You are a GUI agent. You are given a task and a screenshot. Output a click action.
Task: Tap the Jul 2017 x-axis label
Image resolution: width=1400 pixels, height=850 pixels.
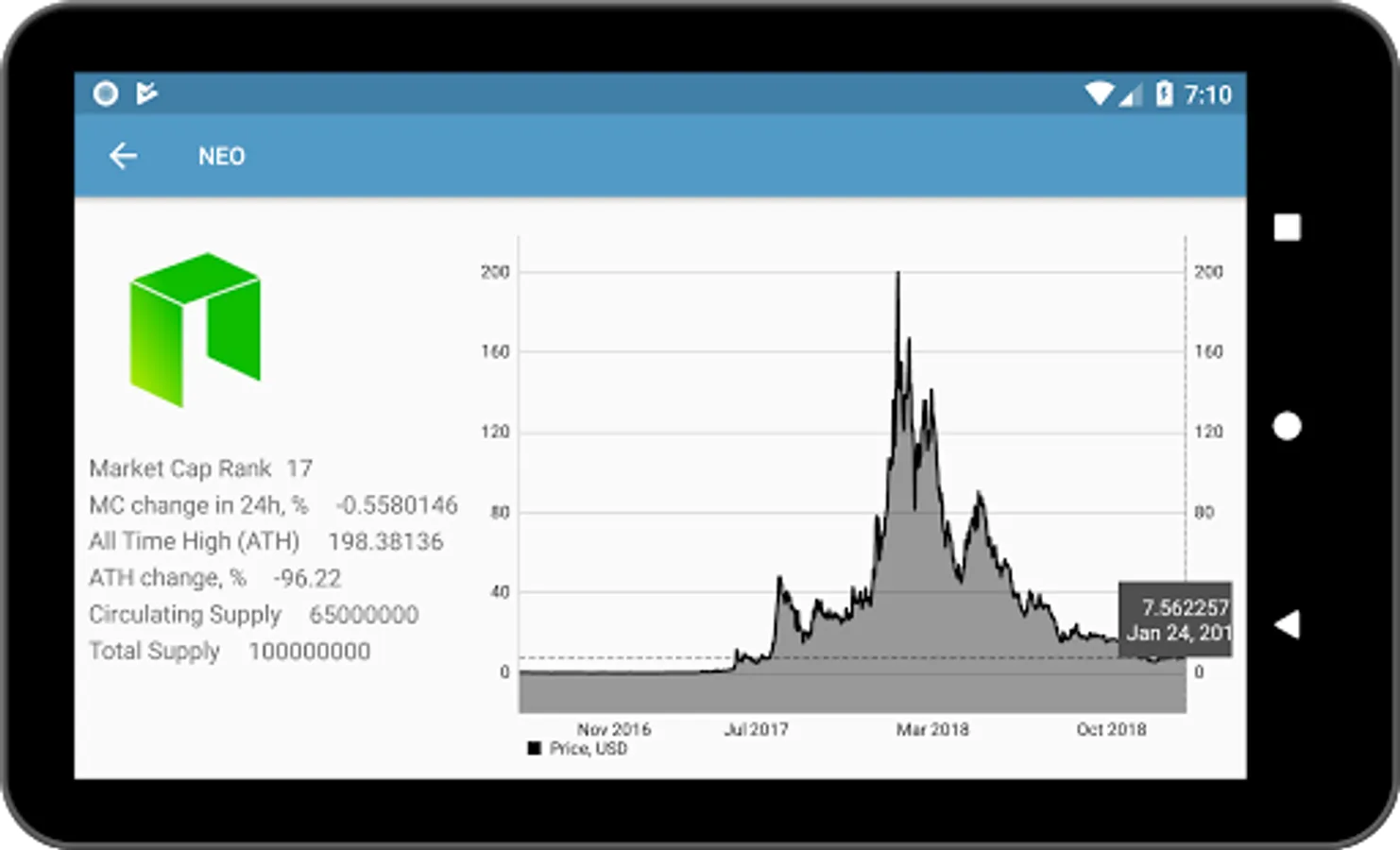(x=756, y=729)
